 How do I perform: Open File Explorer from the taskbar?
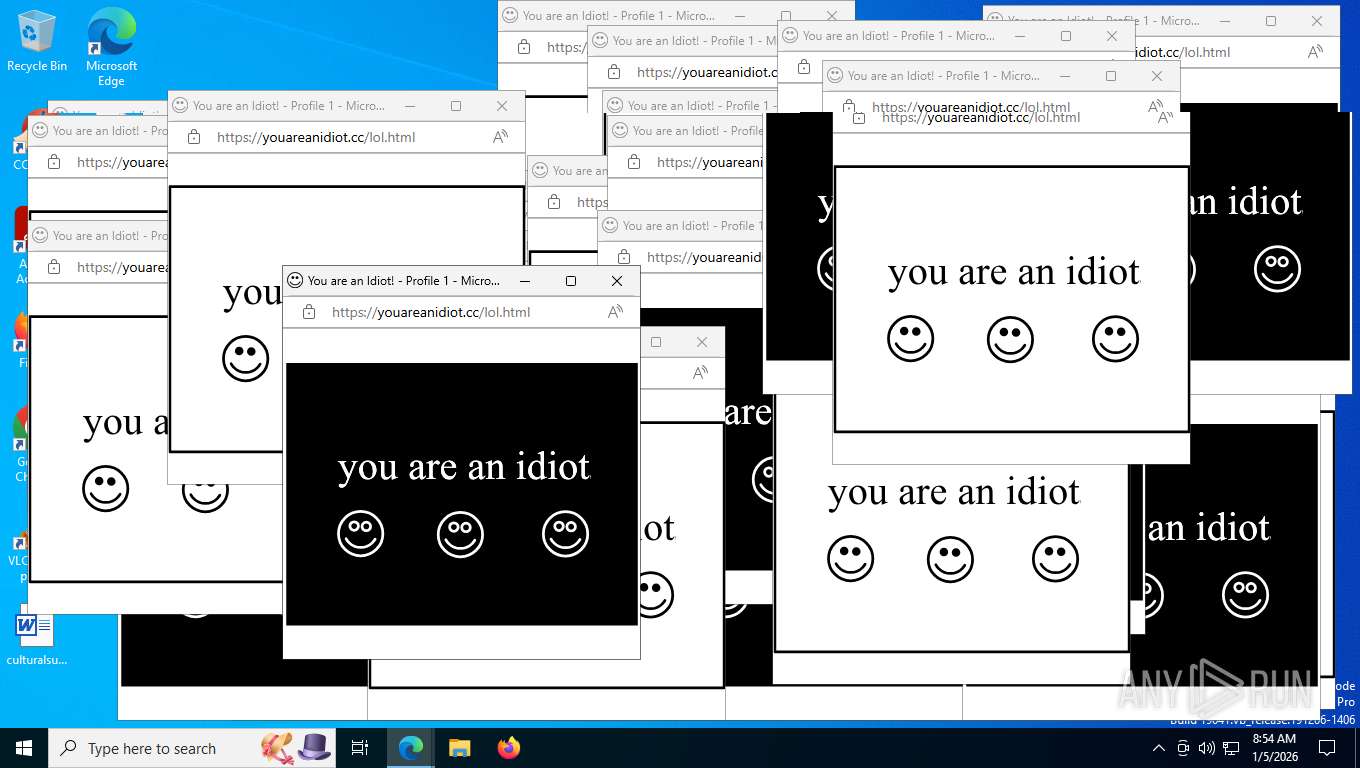(x=459, y=748)
